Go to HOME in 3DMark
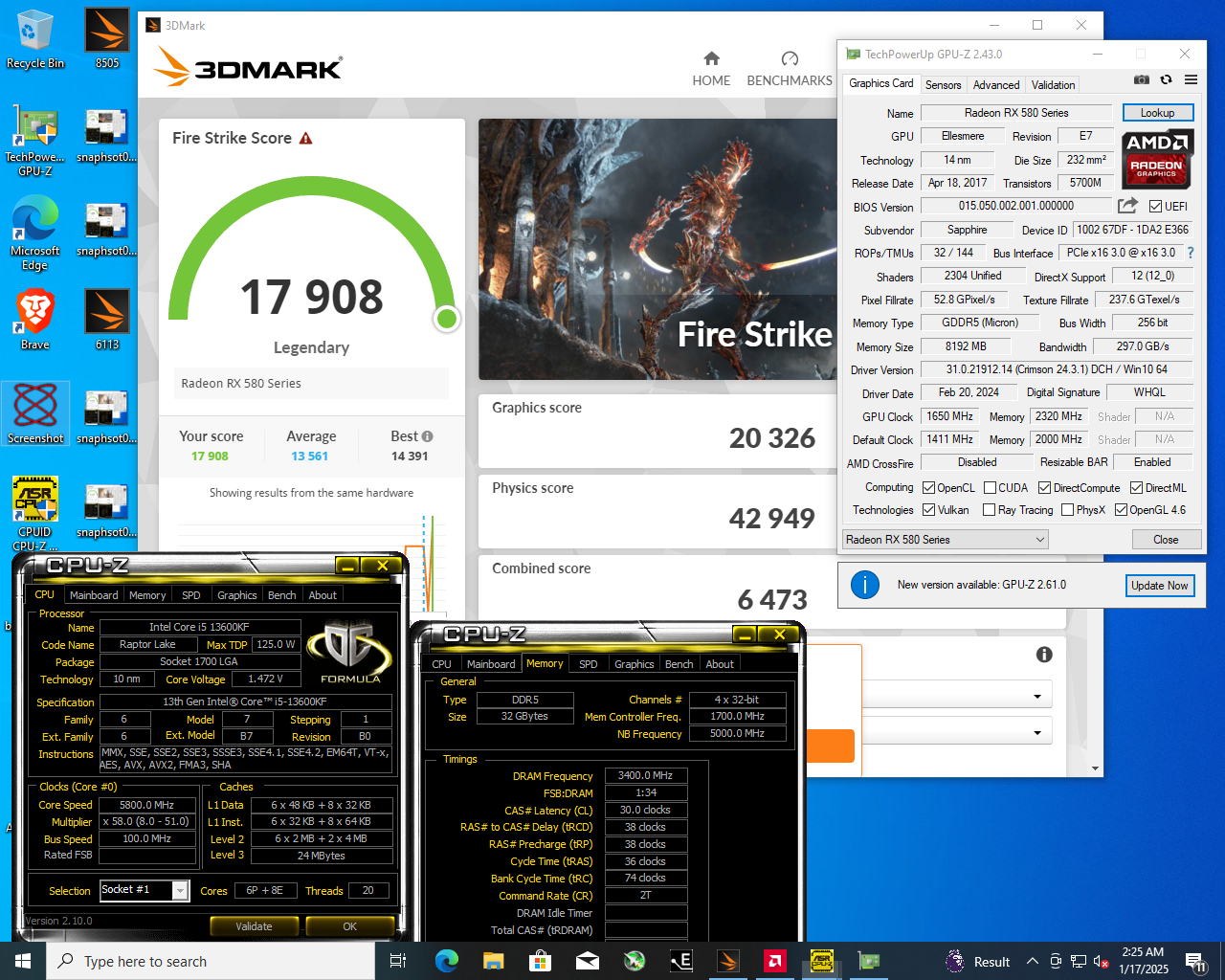The width and height of the screenshot is (1225, 980). 711,69
